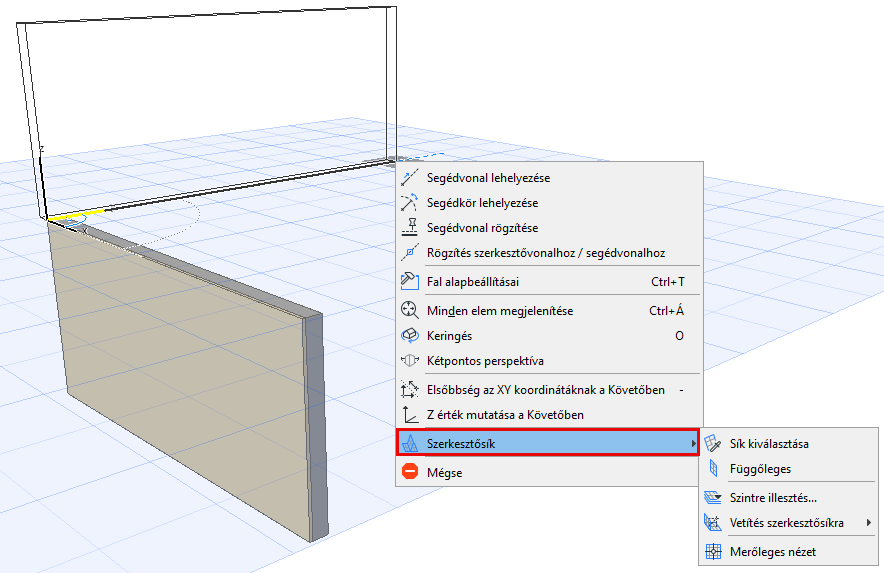Choose Segédvonal lehelyezése from the context menu

coord(550,178)
